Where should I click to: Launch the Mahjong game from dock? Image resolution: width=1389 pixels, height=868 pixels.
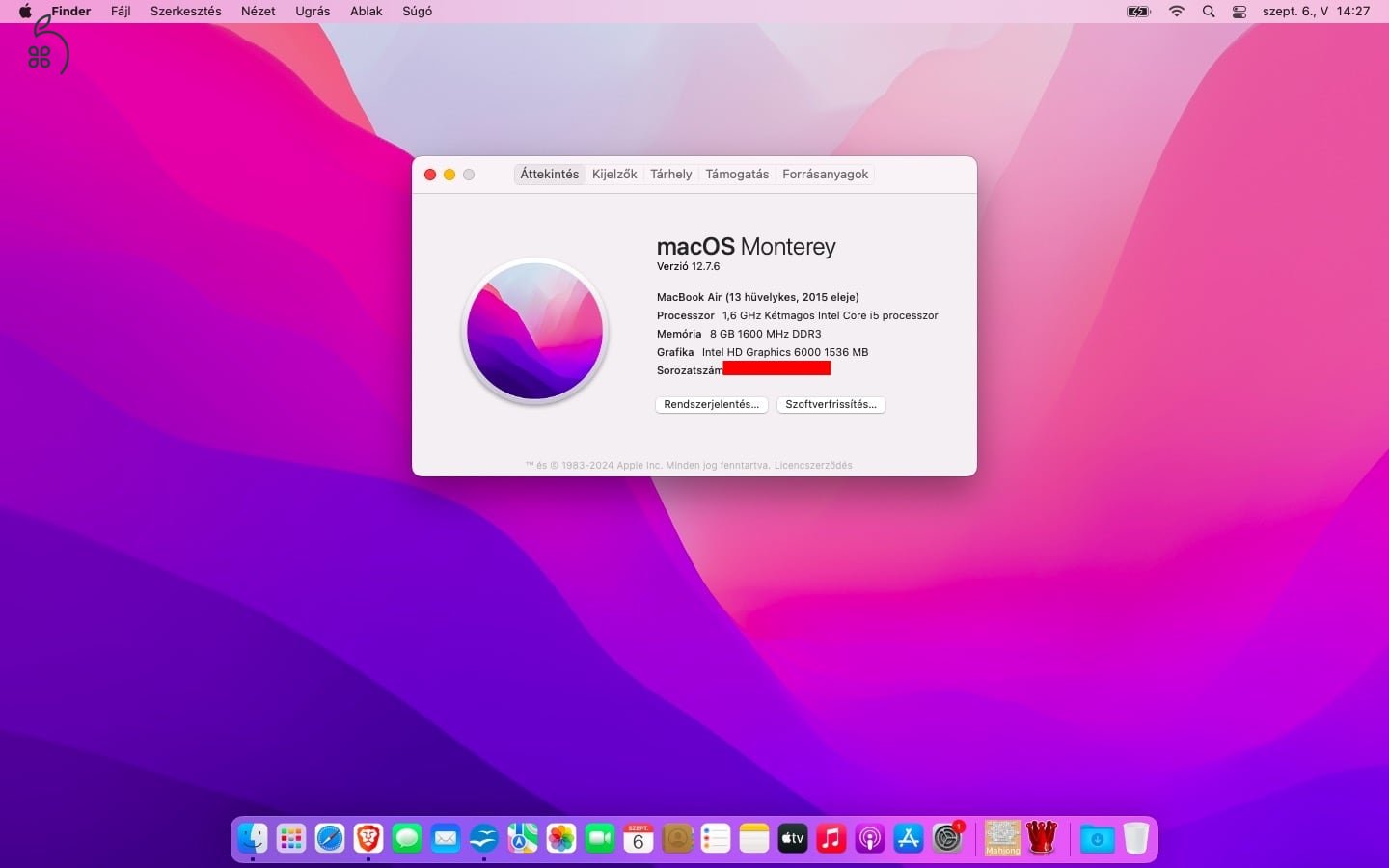[1003, 838]
